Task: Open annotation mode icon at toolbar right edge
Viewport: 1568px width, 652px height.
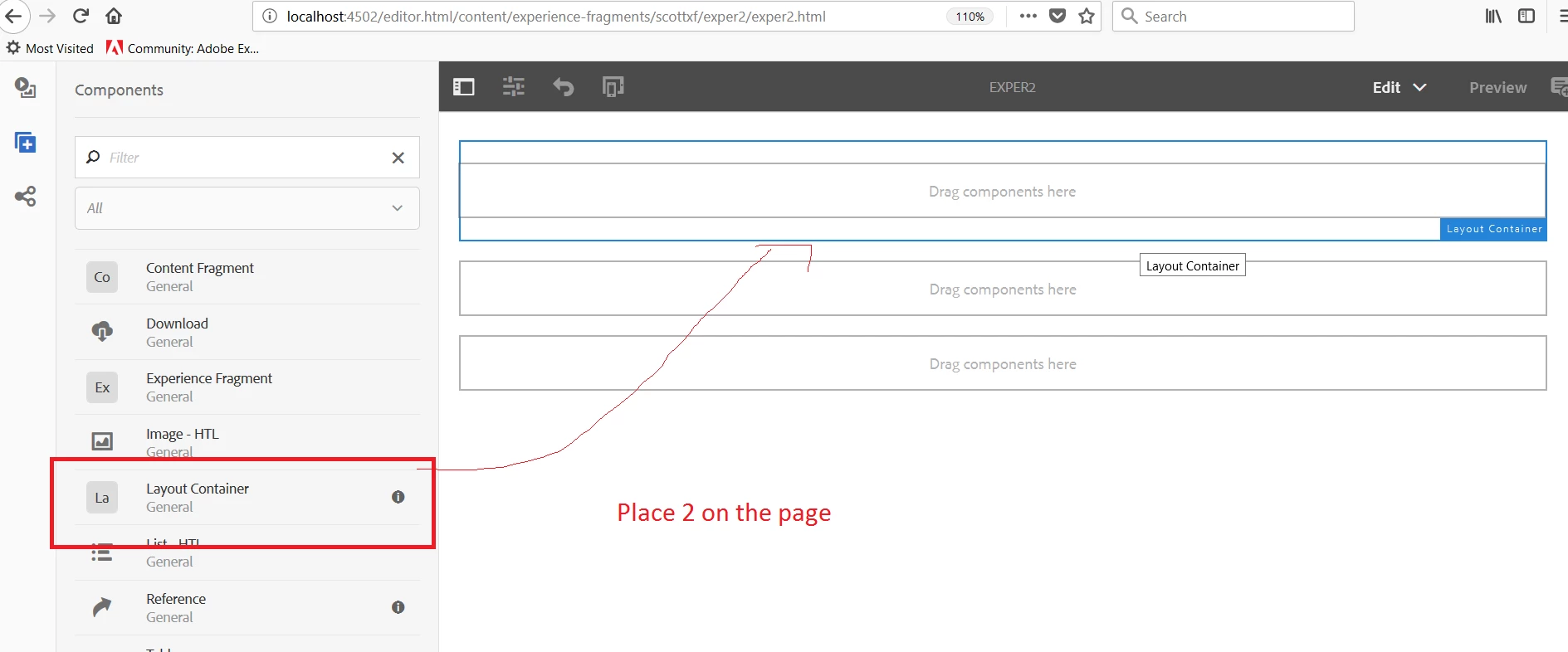Action: [1559, 87]
